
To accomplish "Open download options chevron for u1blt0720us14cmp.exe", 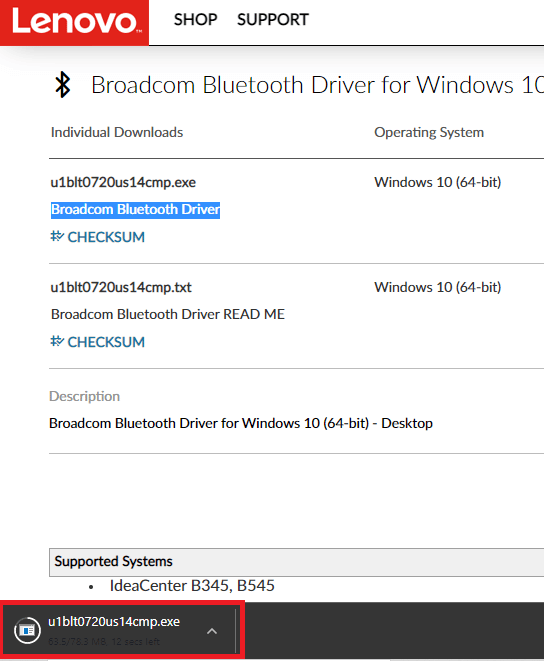I will (212, 631).
